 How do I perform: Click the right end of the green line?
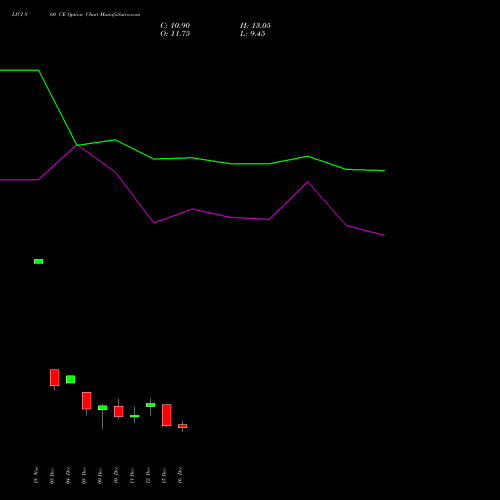384,171
